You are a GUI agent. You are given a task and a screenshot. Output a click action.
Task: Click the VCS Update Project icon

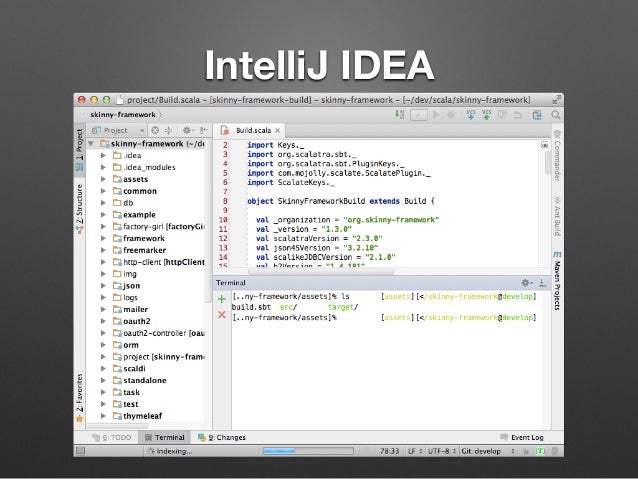coord(471,115)
